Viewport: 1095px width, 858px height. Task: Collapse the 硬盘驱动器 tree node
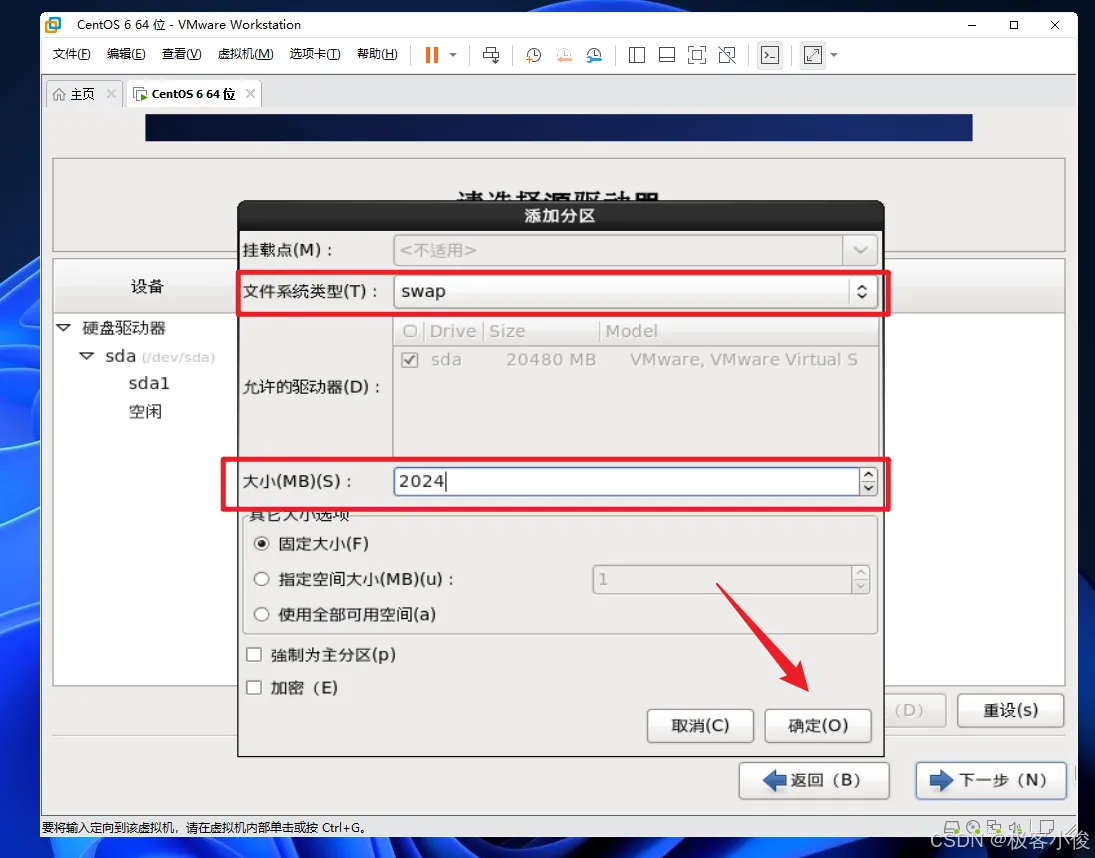(x=64, y=327)
